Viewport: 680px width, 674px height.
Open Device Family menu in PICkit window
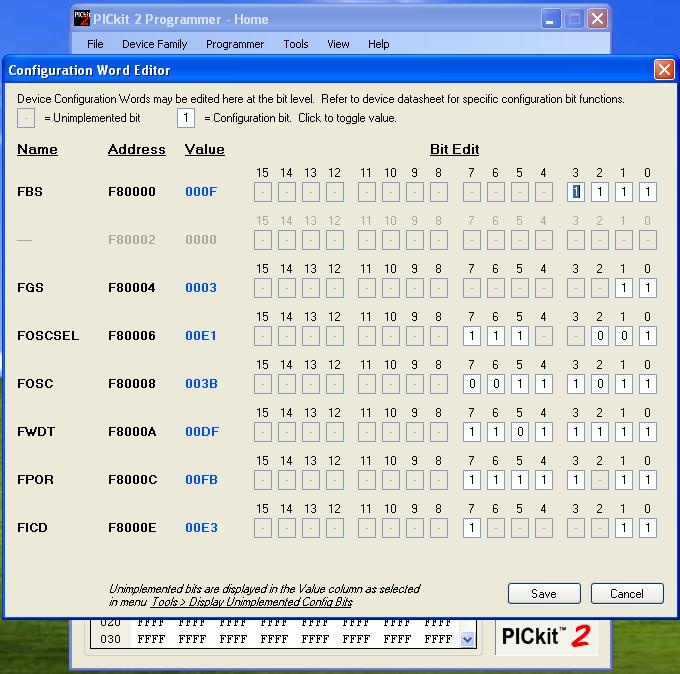154,44
